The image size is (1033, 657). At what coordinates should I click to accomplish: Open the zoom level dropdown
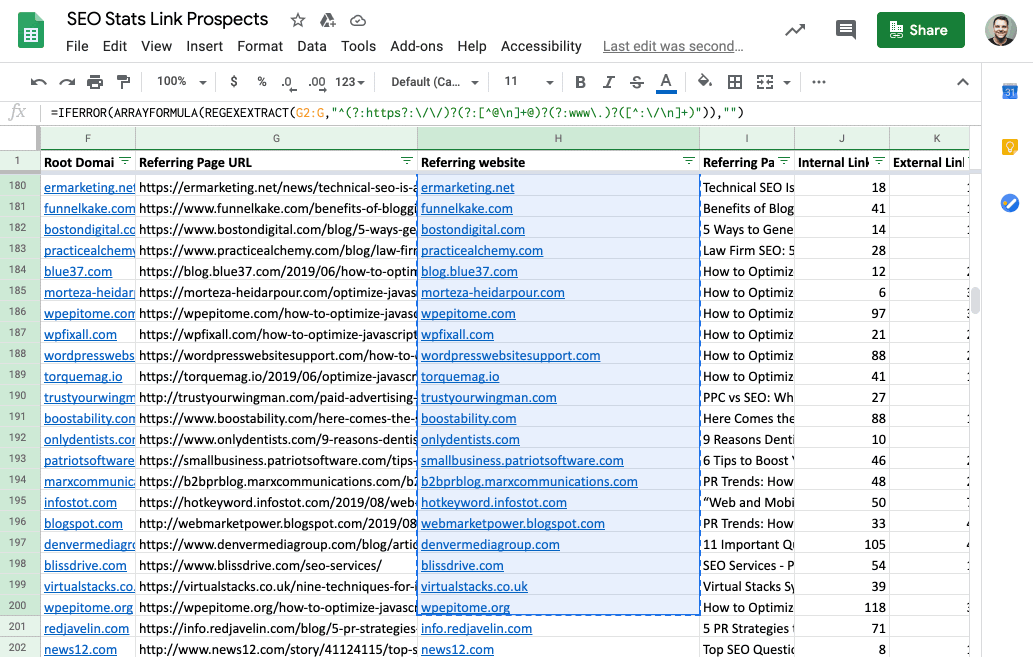[x=181, y=82]
